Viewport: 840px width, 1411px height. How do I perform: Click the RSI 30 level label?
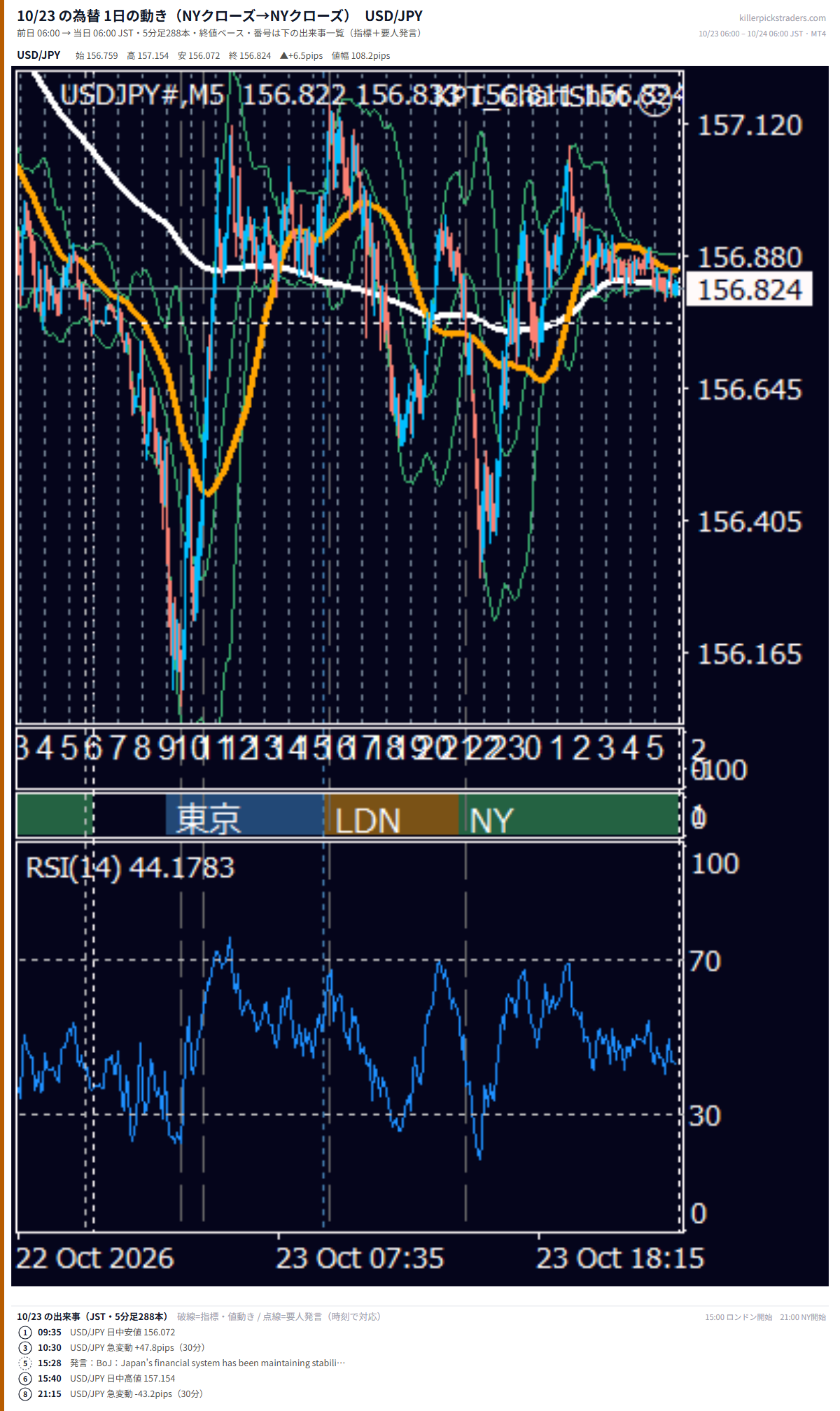click(x=705, y=1115)
